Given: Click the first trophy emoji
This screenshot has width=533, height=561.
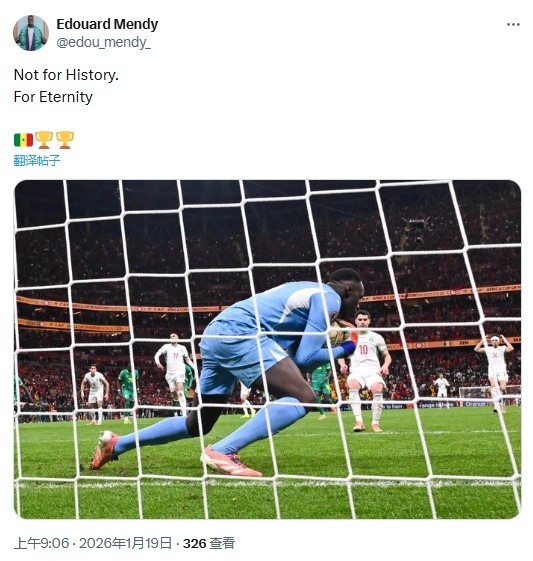Looking at the screenshot, I should (44, 140).
